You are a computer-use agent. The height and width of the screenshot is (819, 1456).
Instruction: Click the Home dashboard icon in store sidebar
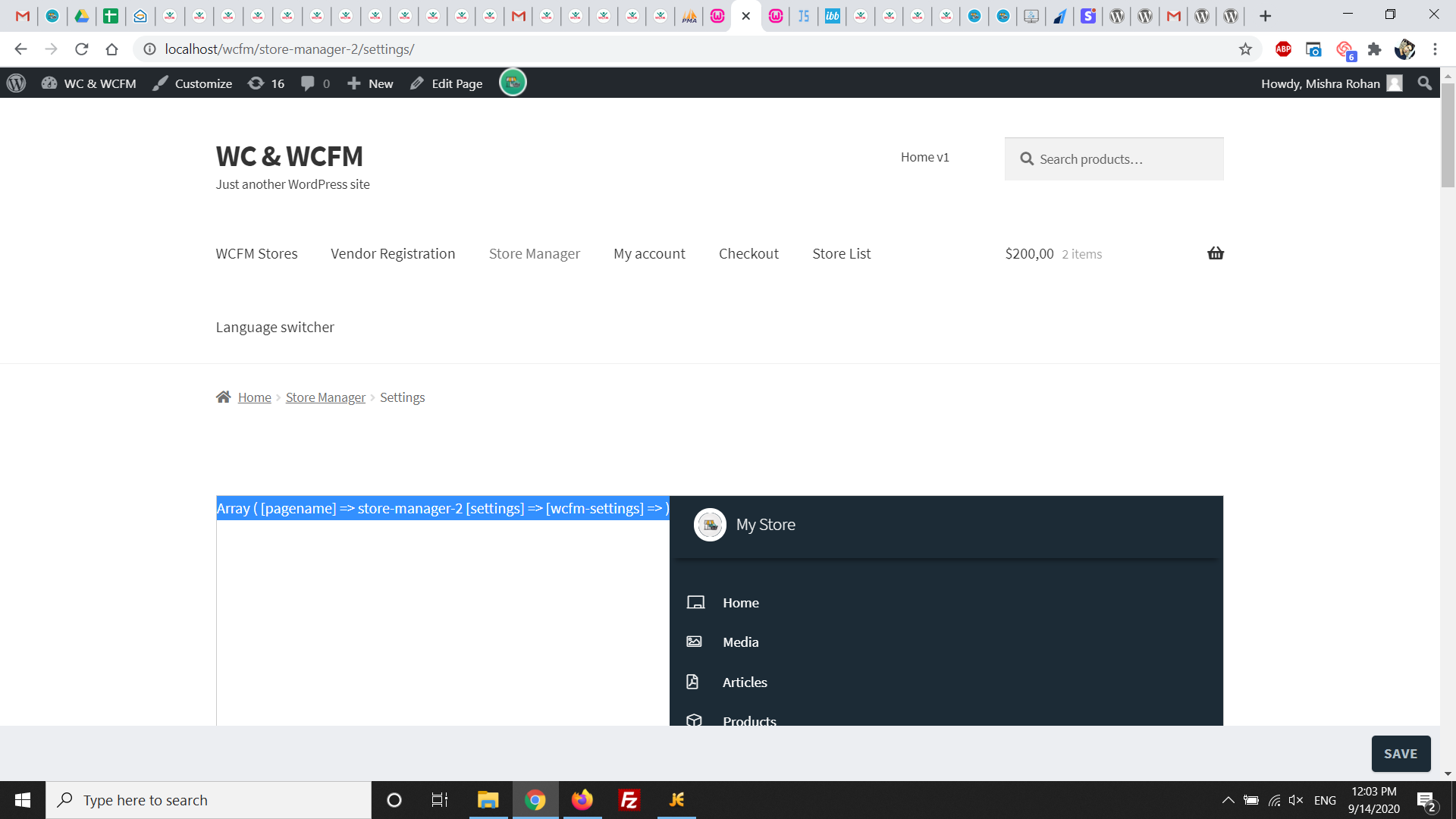tap(695, 602)
